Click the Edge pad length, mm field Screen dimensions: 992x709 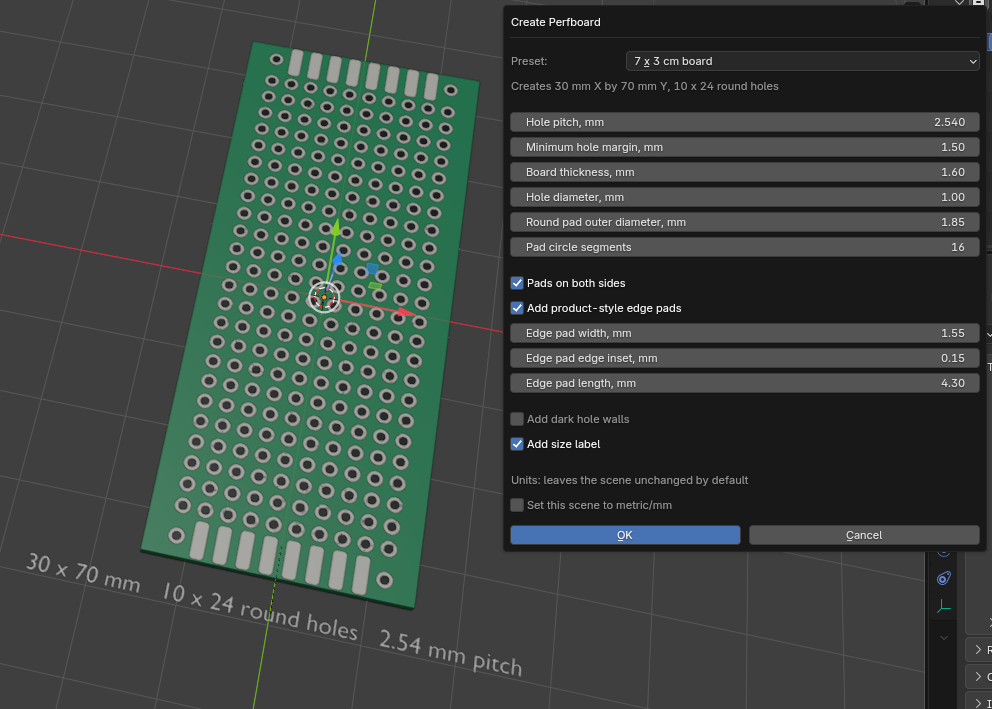tap(745, 383)
